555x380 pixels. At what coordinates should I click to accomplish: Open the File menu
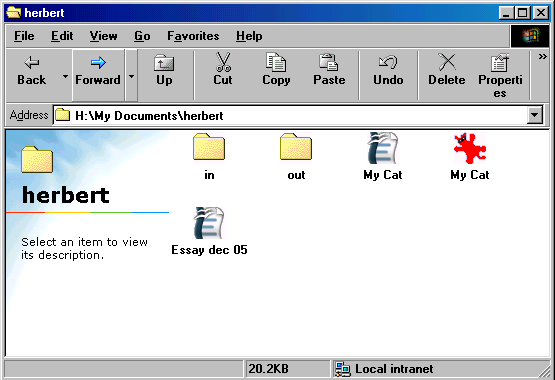point(24,36)
